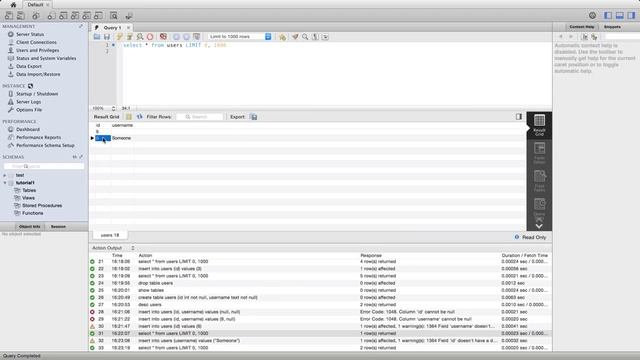The image size is (640, 360).
Task: Beautify the query with broom icon
Action: point(295,37)
